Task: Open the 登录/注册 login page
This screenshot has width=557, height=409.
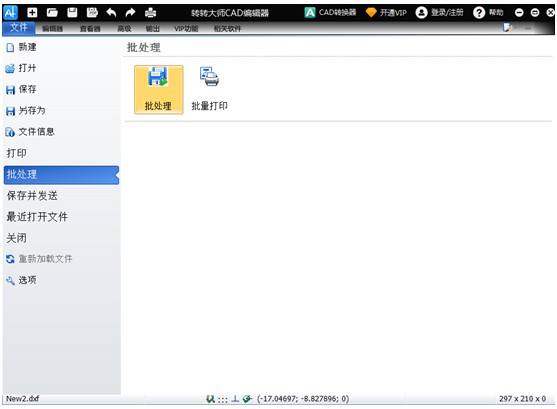Action: point(440,13)
